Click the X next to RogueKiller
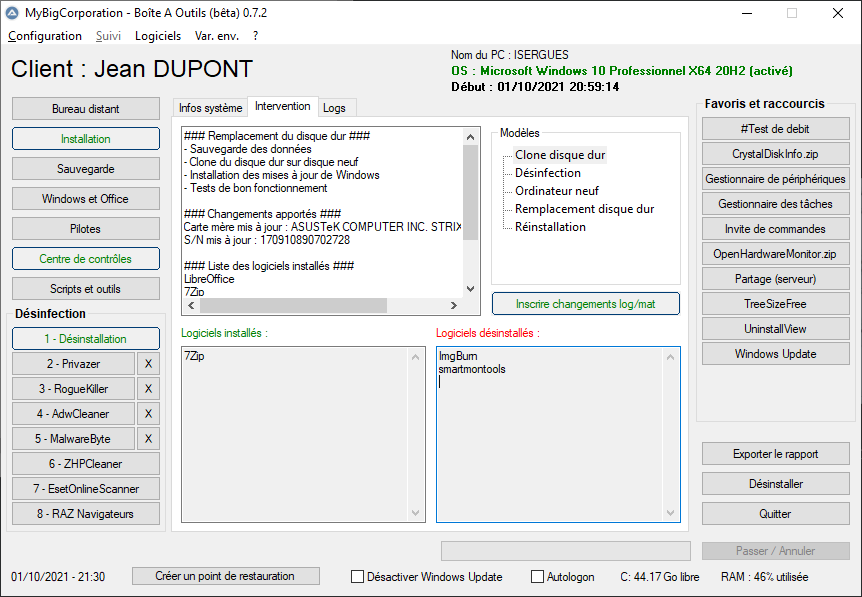 coord(148,389)
